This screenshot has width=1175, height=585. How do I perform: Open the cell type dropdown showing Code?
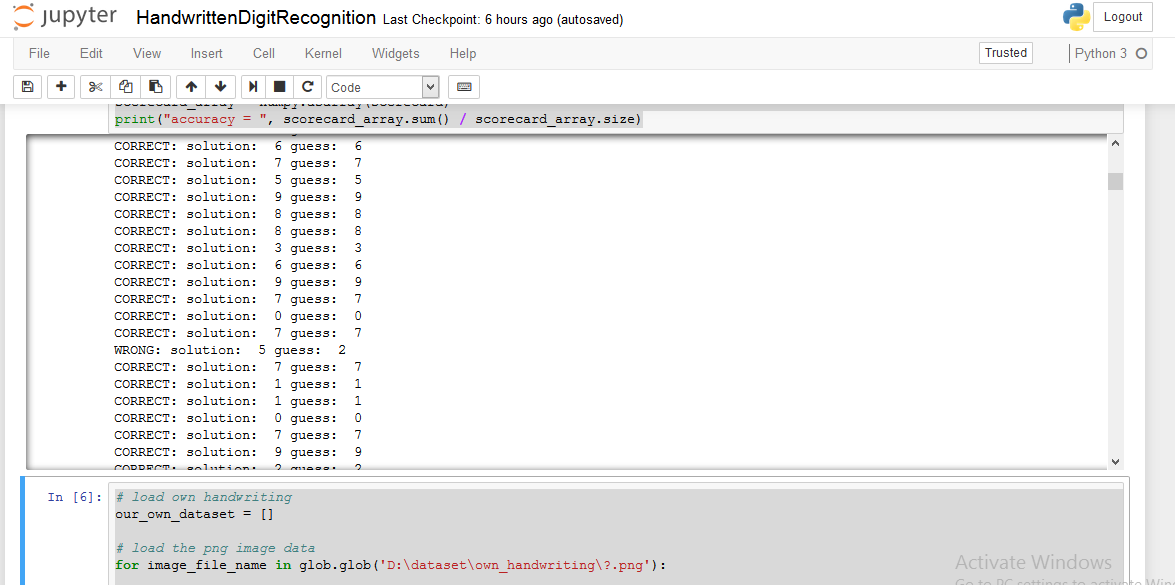[382, 86]
